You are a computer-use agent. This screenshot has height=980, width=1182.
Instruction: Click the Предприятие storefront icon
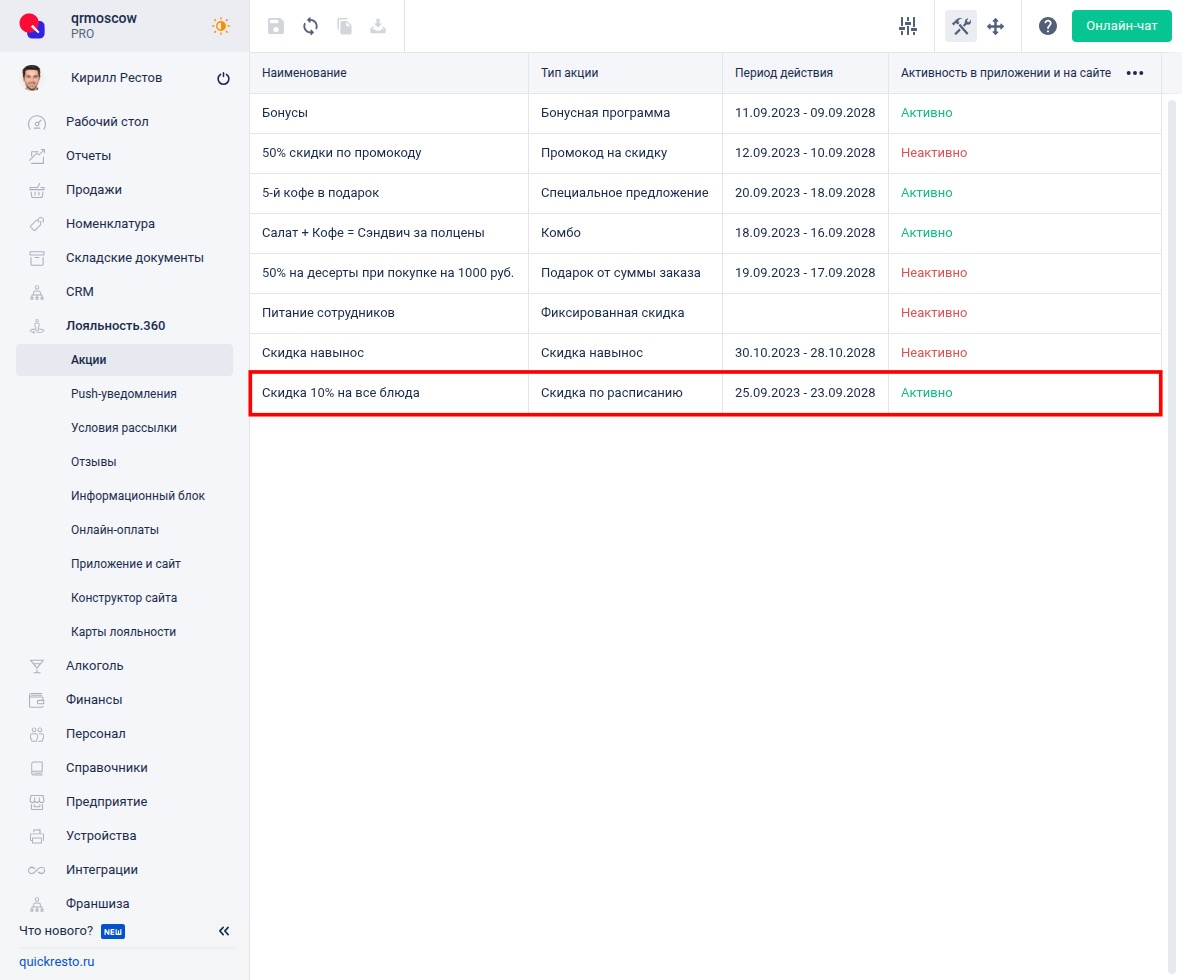coord(36,801)
